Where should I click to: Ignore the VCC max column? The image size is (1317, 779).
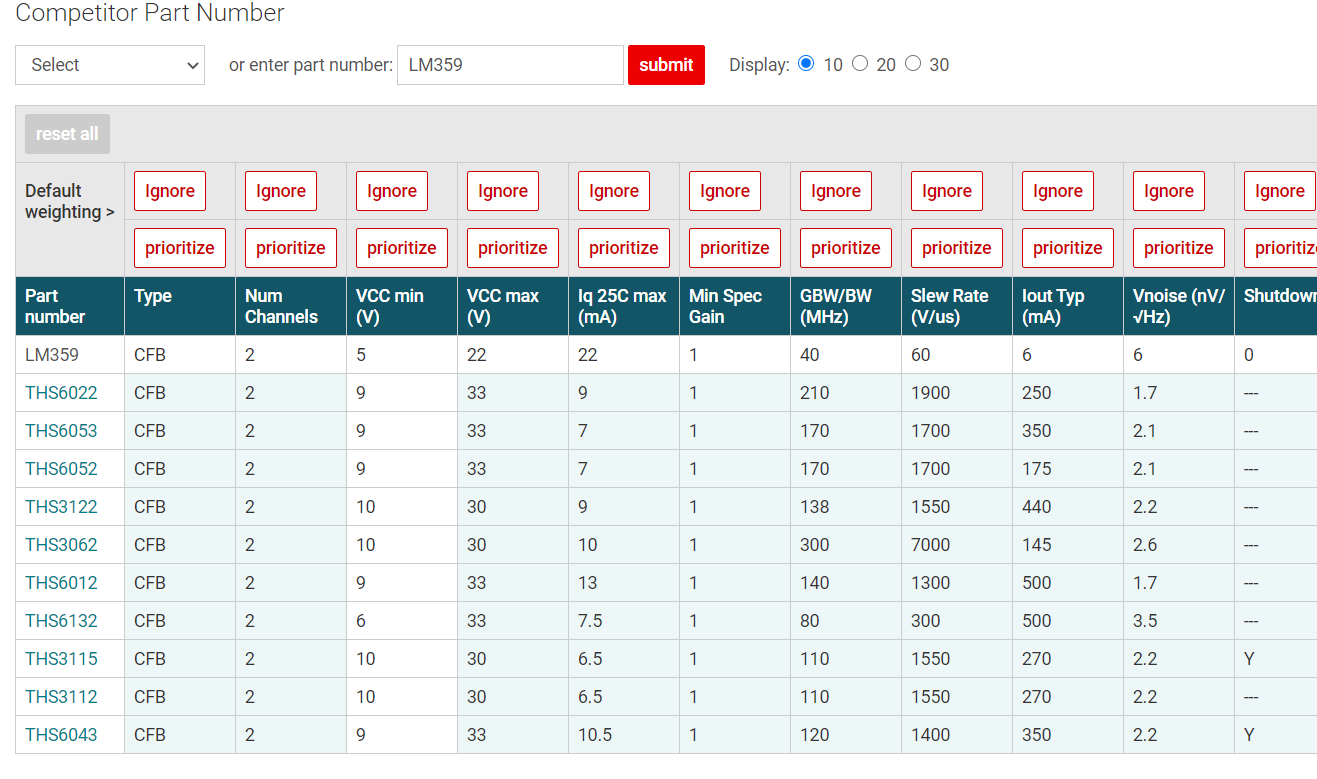503,191
